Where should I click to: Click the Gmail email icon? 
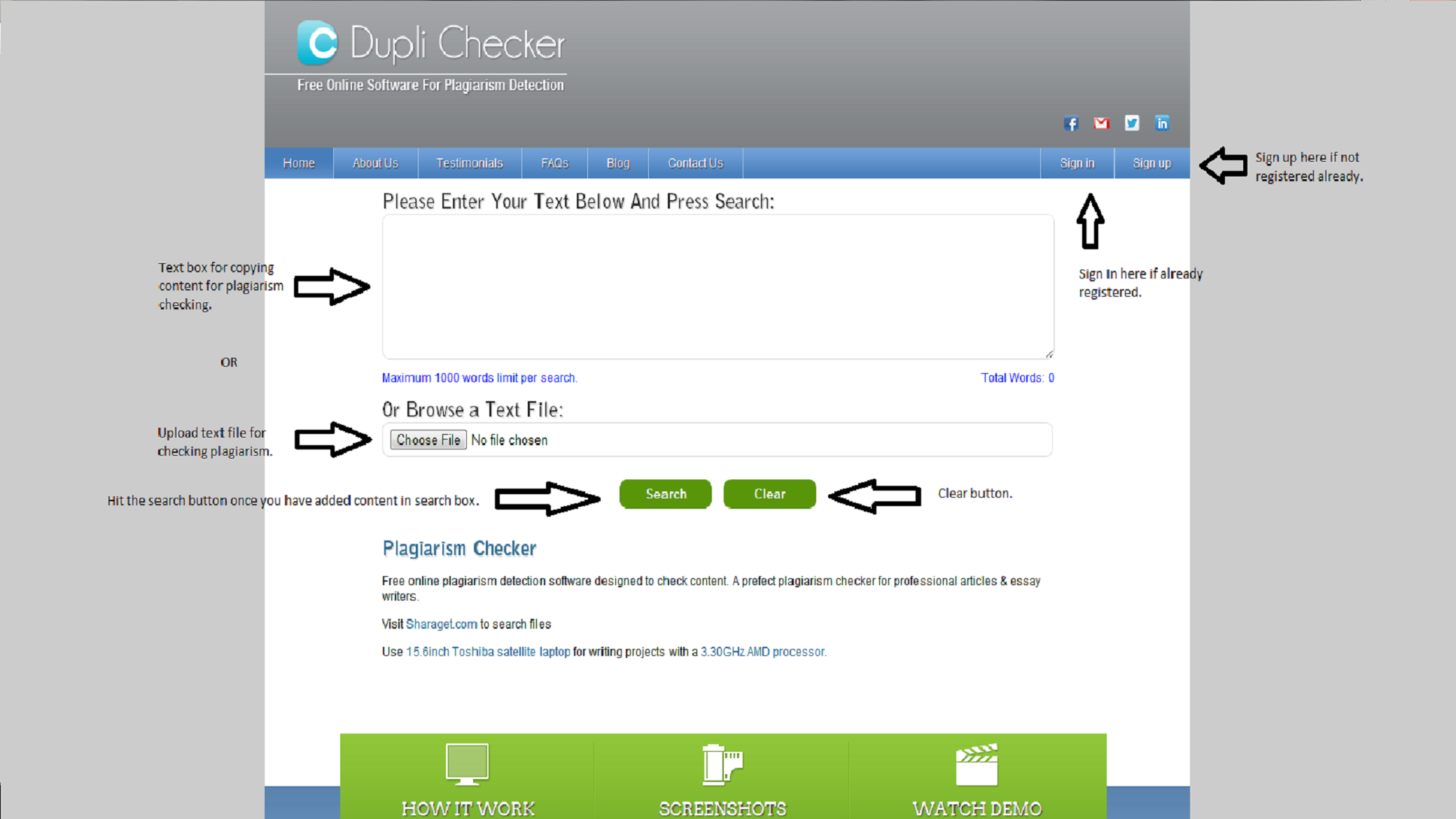(x=1100, y=122)
